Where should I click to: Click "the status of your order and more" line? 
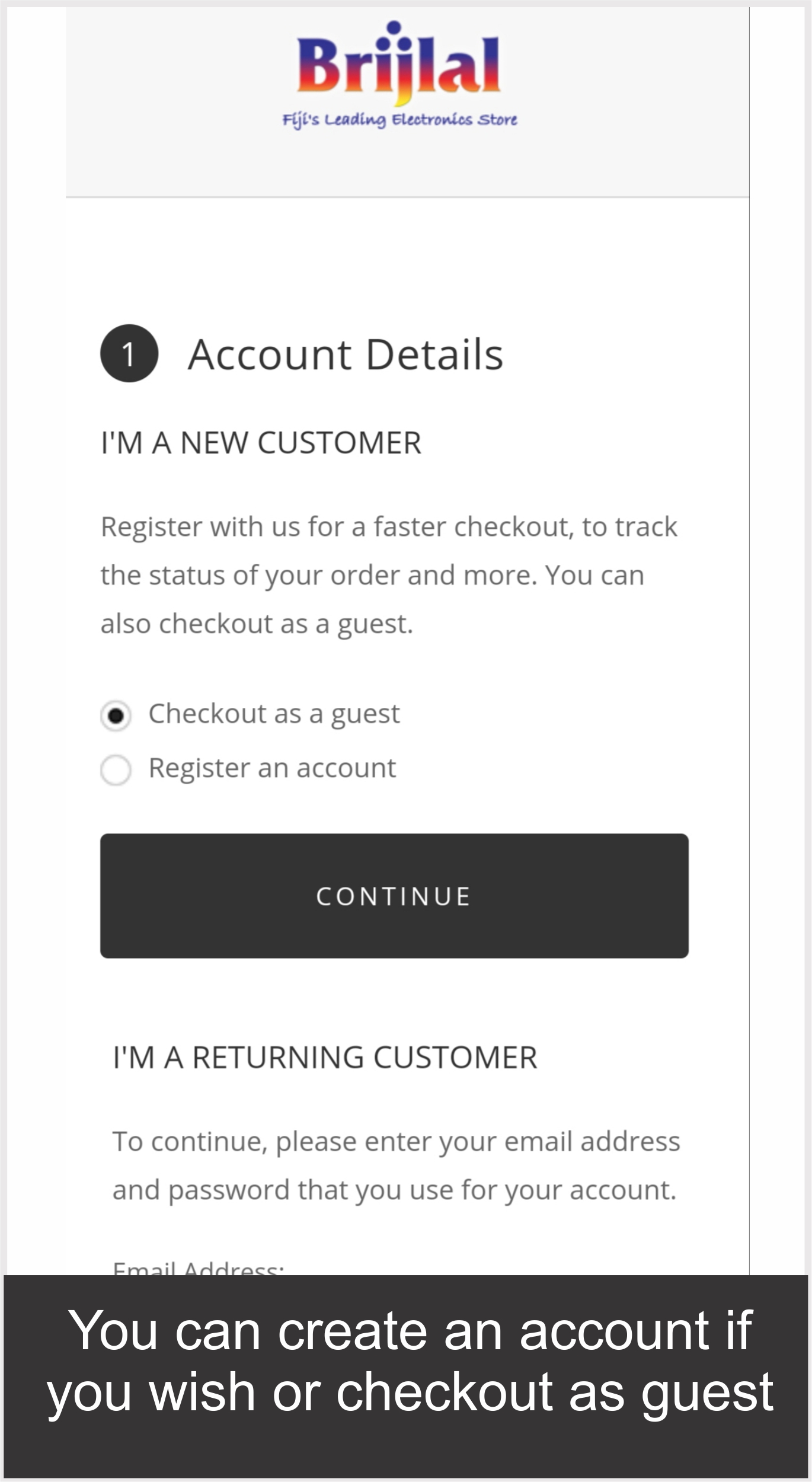372,576
